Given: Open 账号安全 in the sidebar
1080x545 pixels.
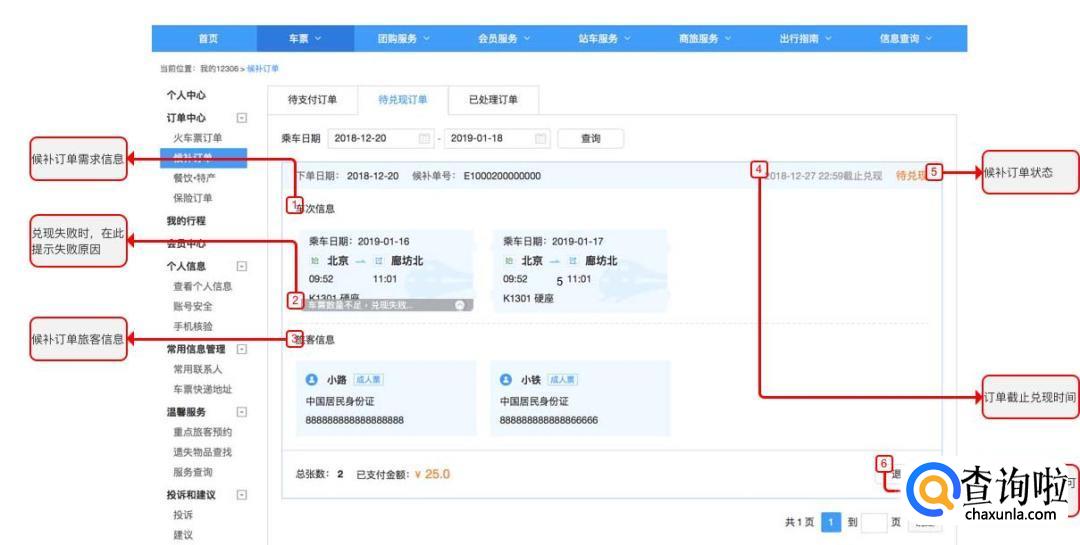Looking at the screenshot, I should pyautogui.click(x=193, y=306).
